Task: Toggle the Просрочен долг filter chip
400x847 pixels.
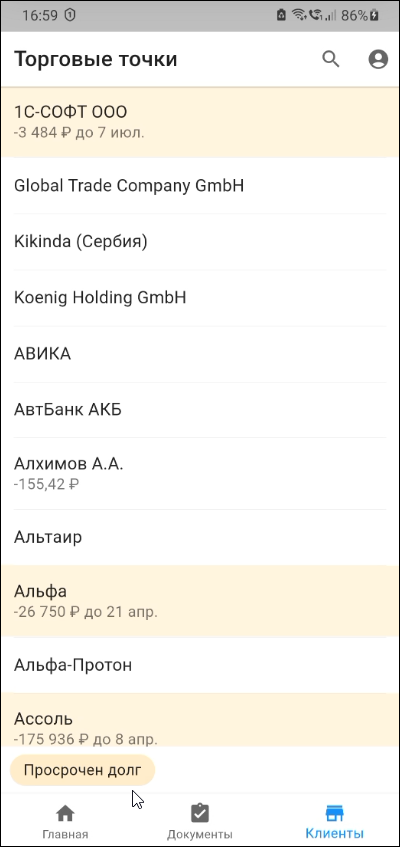Action: [82, 770]
